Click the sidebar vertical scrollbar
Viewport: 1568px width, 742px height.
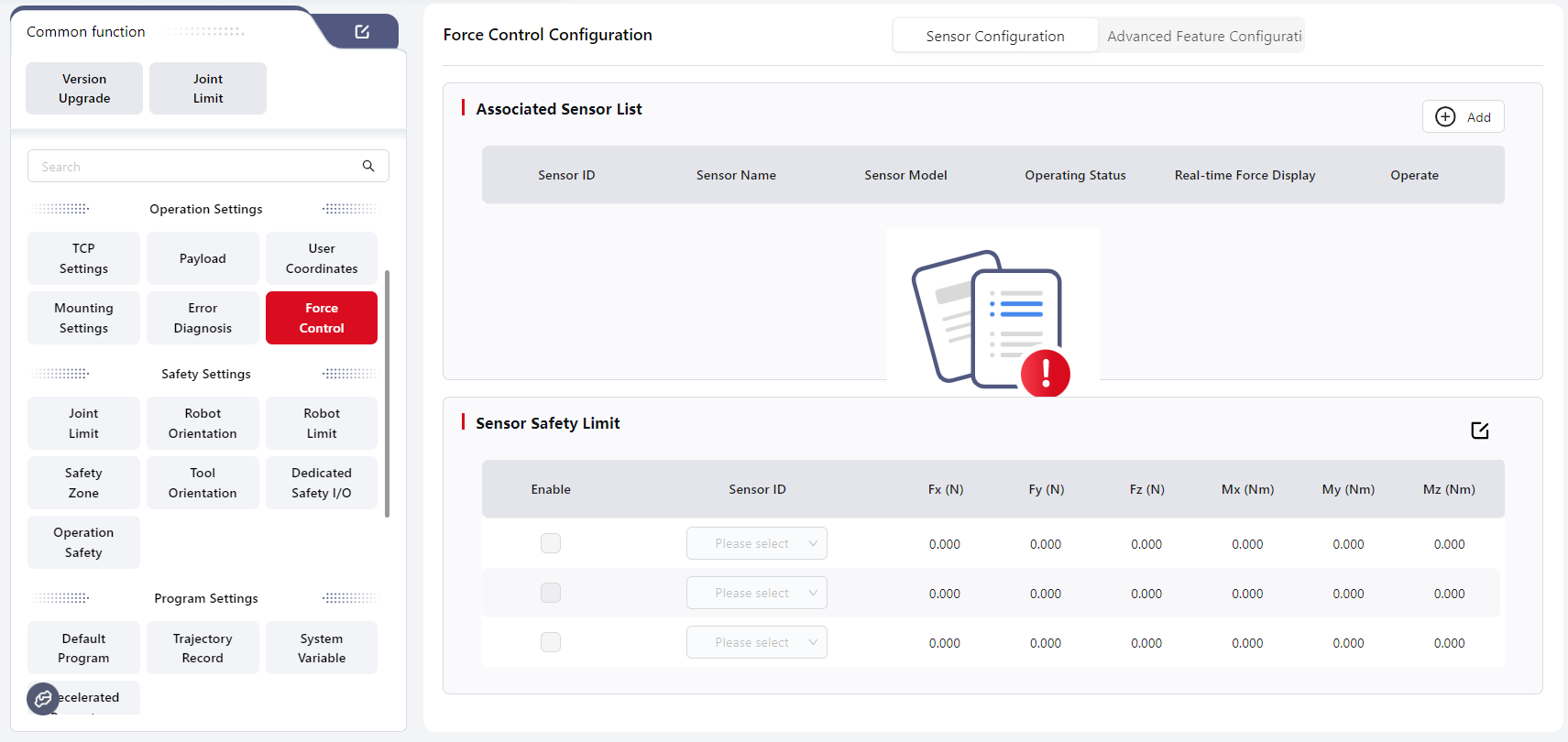388,394
